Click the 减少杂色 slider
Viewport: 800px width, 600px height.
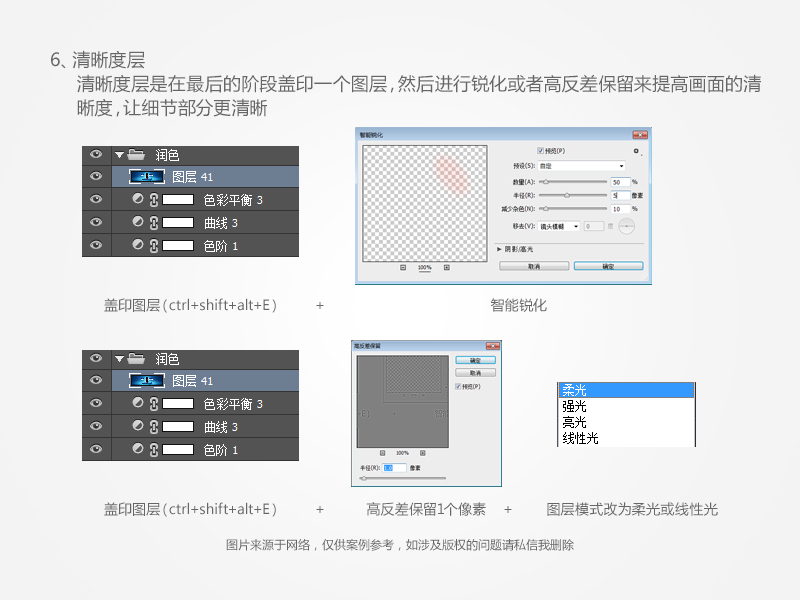coord(573,209)
